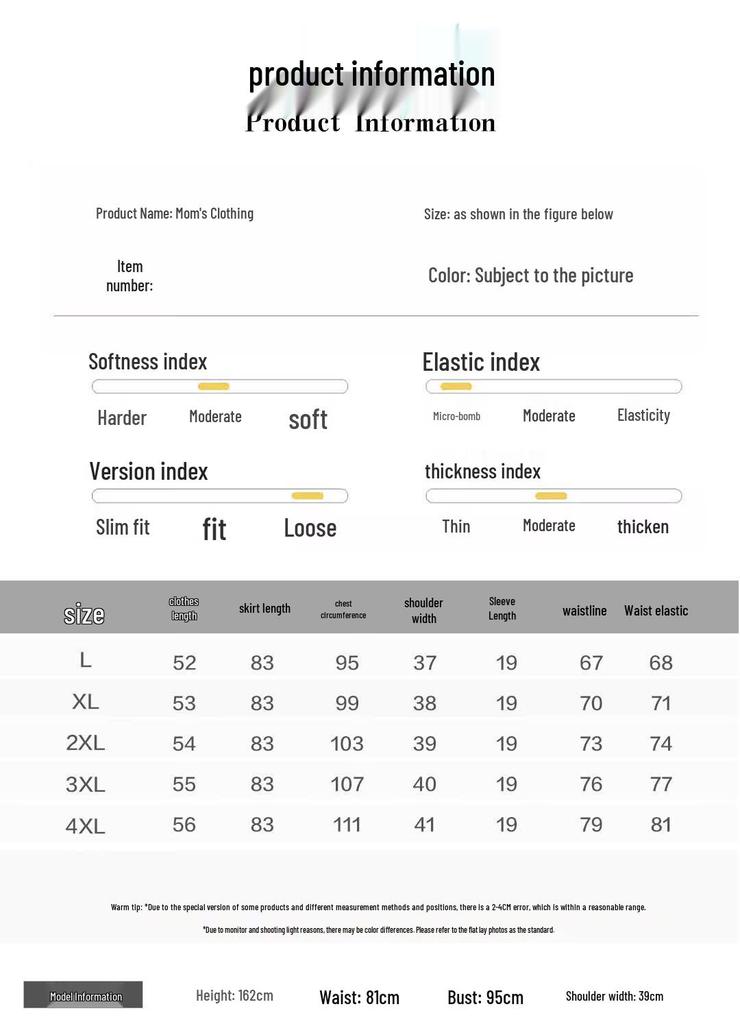Viewport: 740px width, 1024px height.
Task: Click the Elastic index slider bar
Action: pyautogui.click(x=553, y=387)
